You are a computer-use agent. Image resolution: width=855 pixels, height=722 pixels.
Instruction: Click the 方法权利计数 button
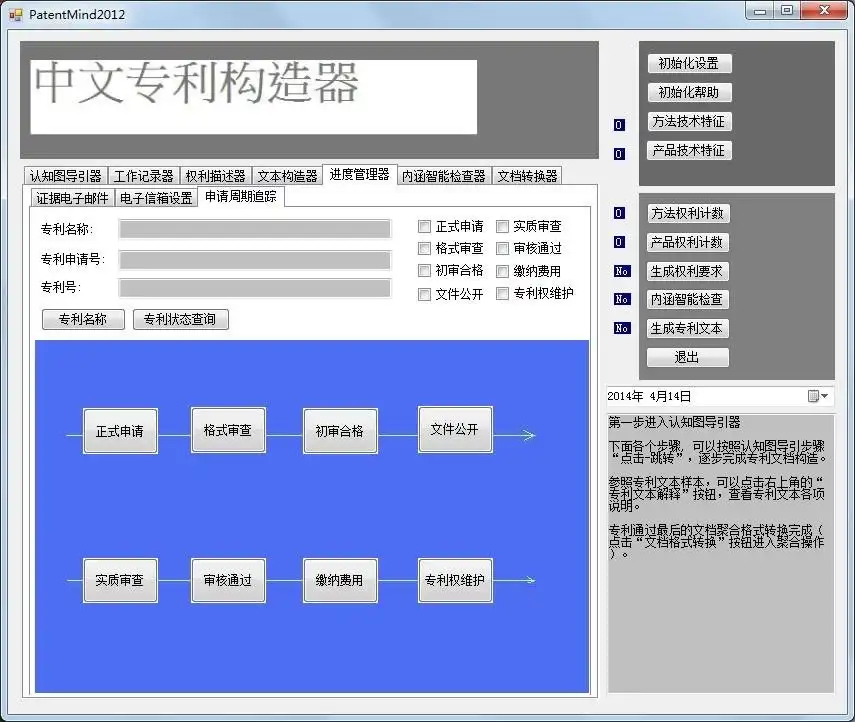[688, 213]
